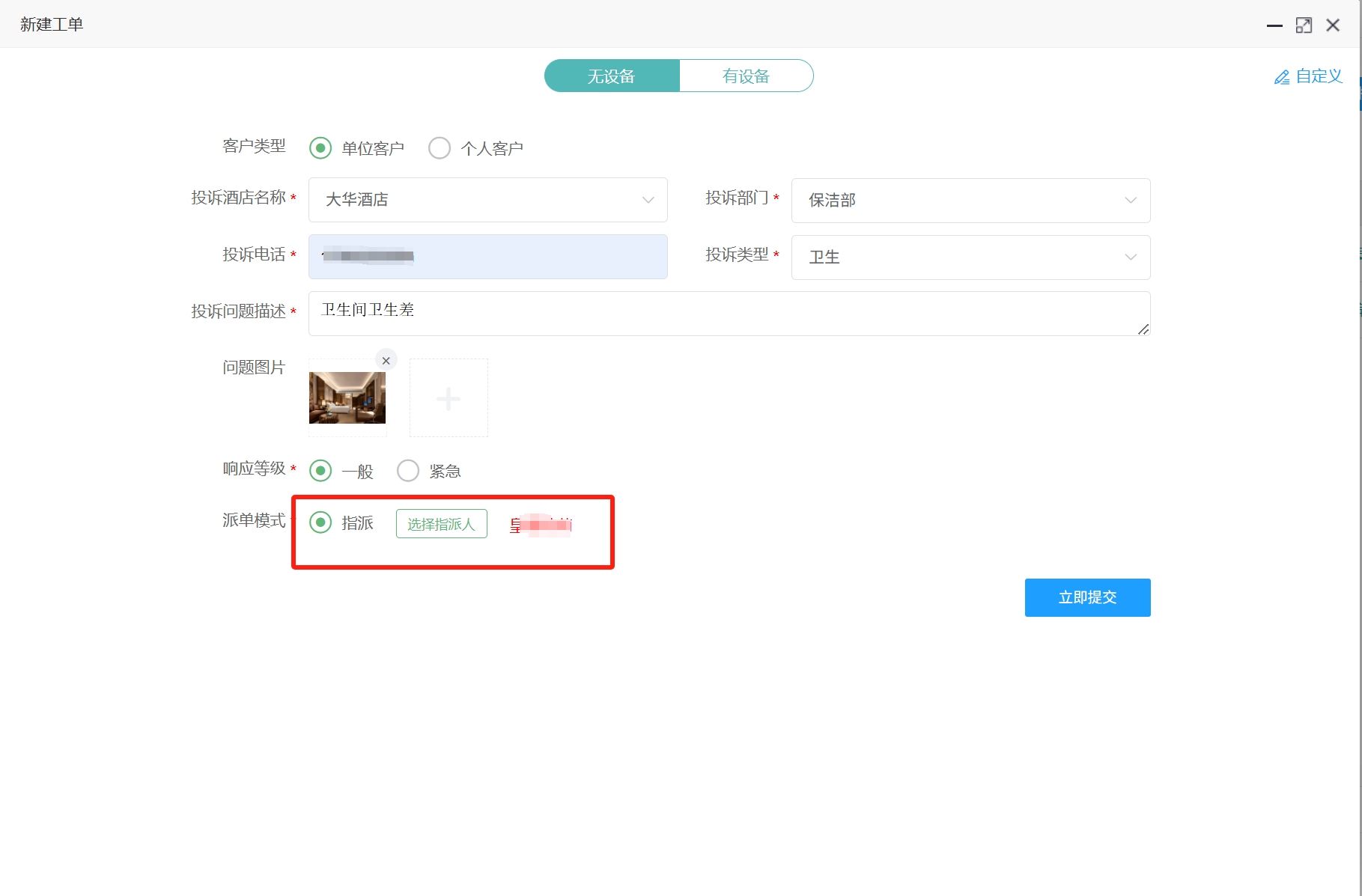Screen dimensions: 1362x896
Task: Open the uploaded hotel room thumbnail
Action: [x=347, y=398]
